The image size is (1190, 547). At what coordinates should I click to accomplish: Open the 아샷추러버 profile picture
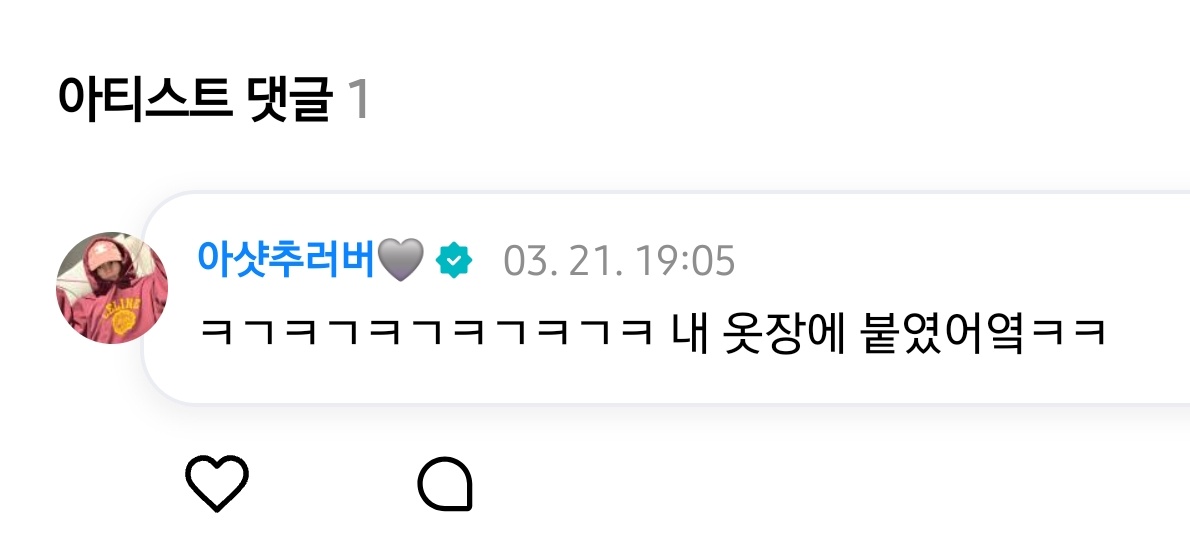pyautogui.click(x=112, y=288)
